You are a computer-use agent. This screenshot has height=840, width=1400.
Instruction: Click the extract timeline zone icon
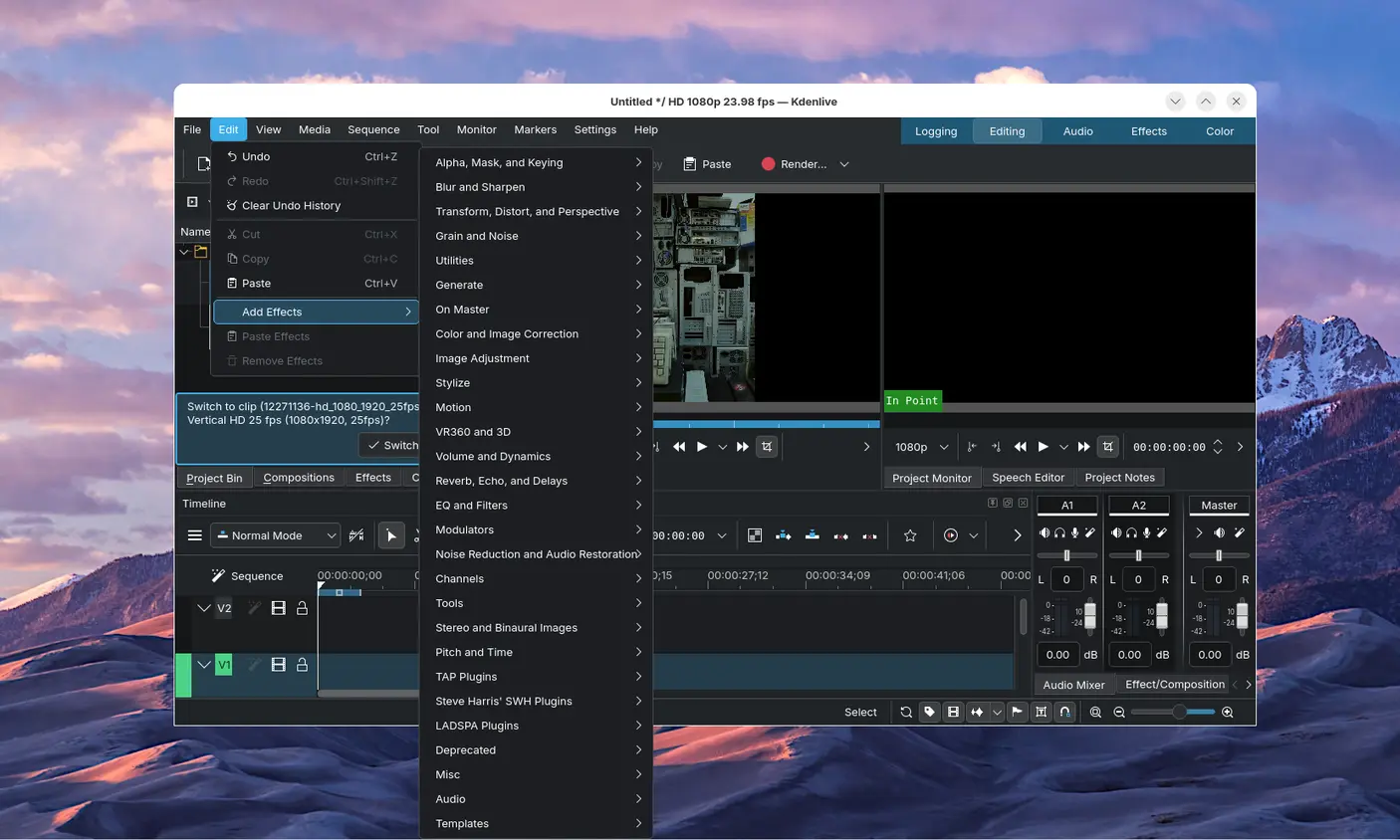point(841,535)
